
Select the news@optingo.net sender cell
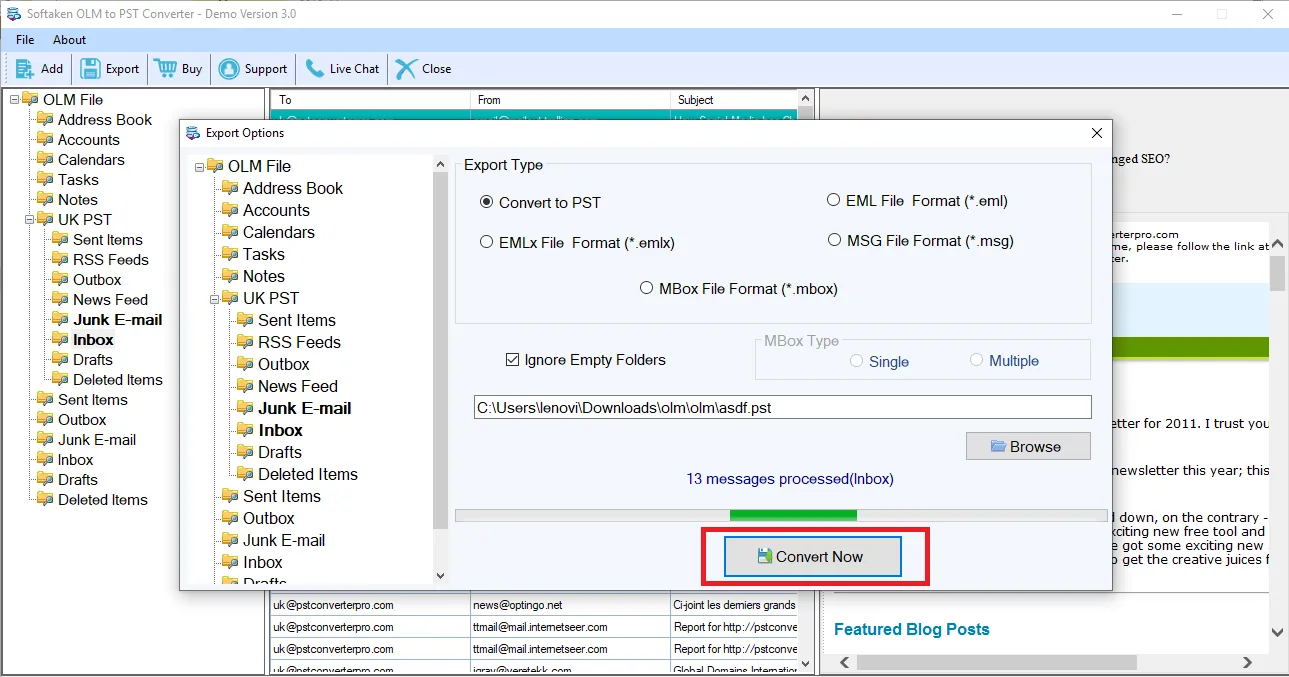(570, 605)
